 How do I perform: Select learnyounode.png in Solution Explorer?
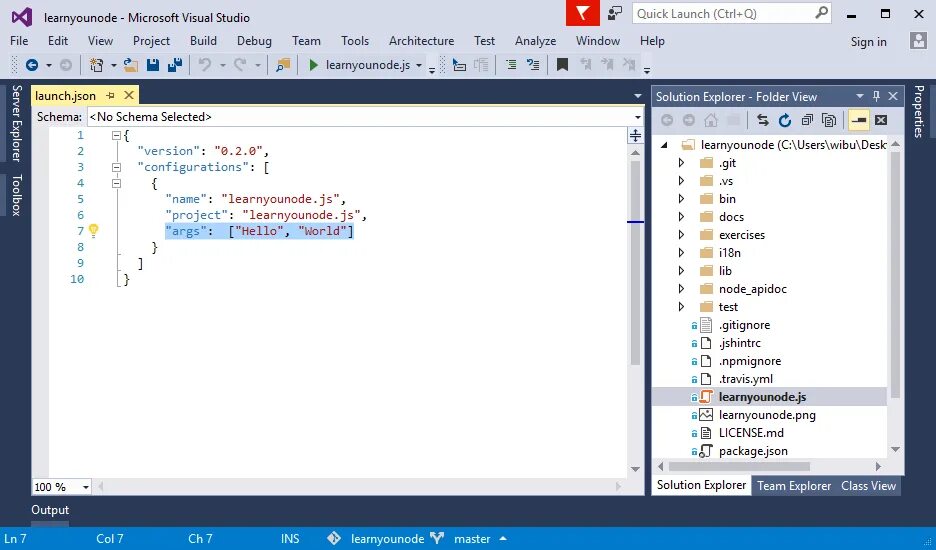pos(767,415)
